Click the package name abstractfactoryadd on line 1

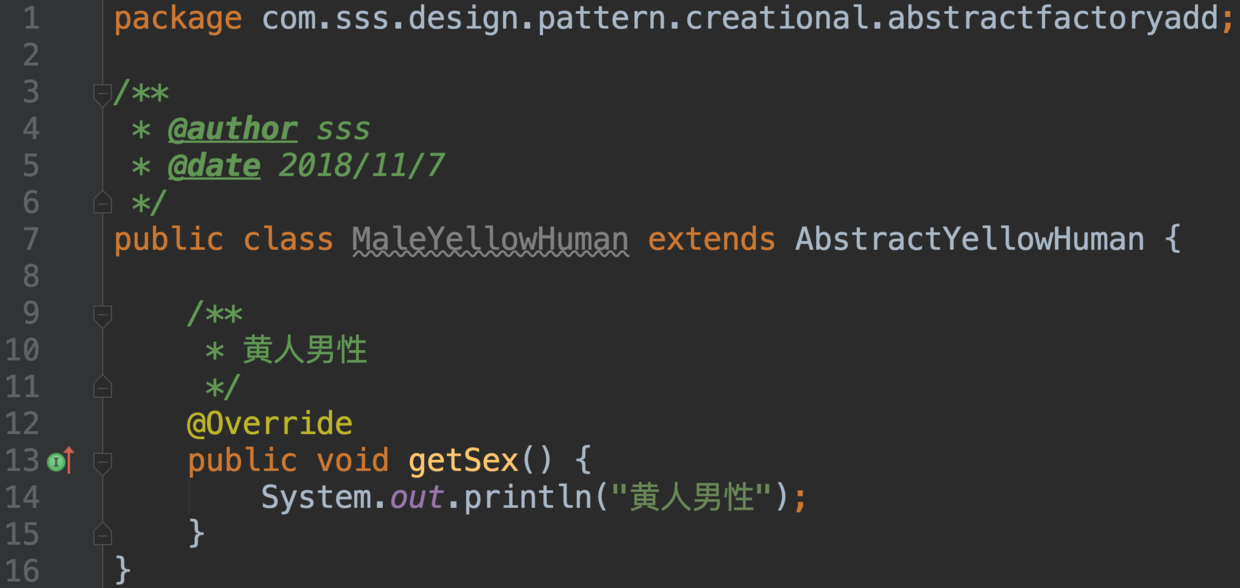coord(1053,19)
